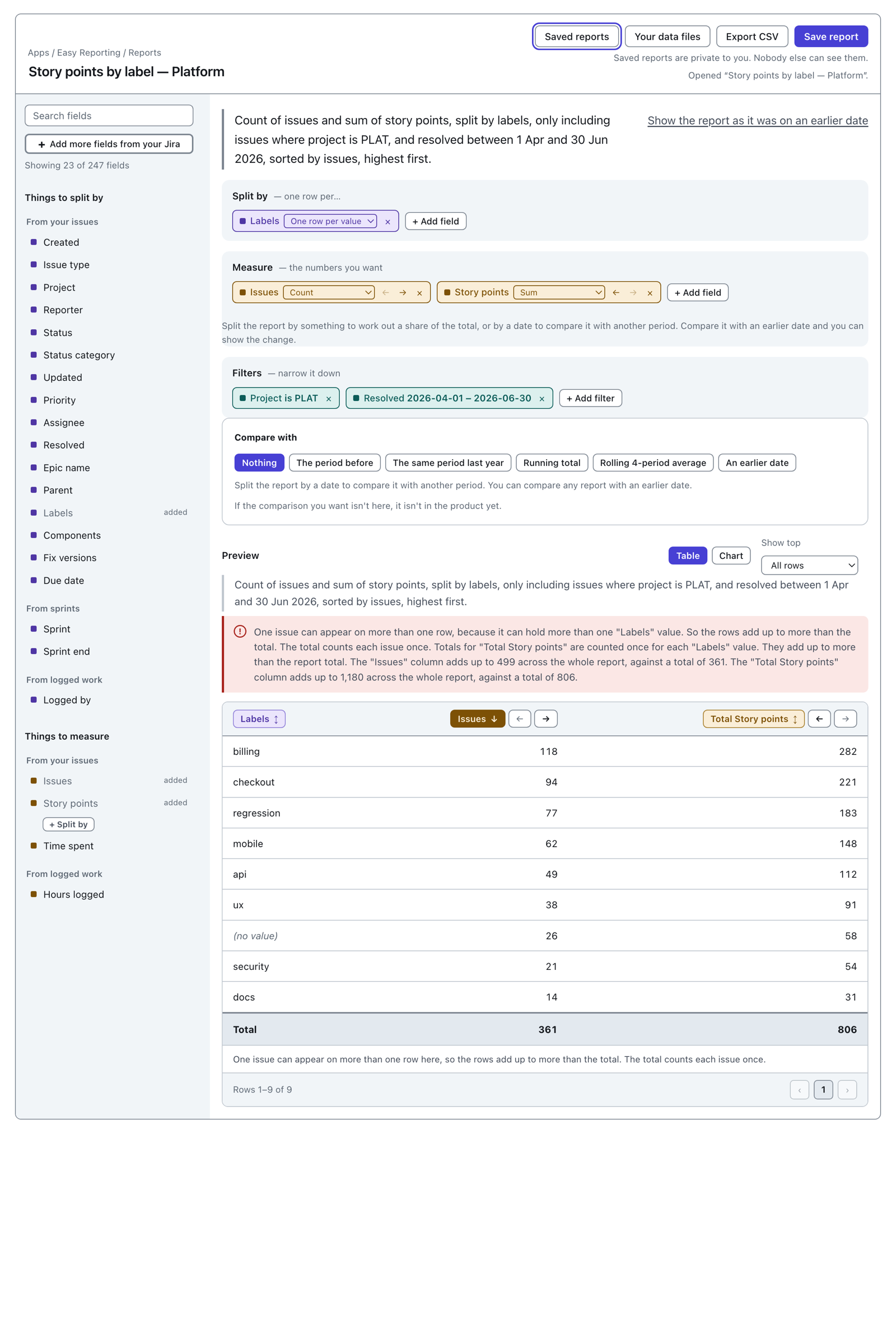
Task: Open Saved reports
Action: (577, 36)
